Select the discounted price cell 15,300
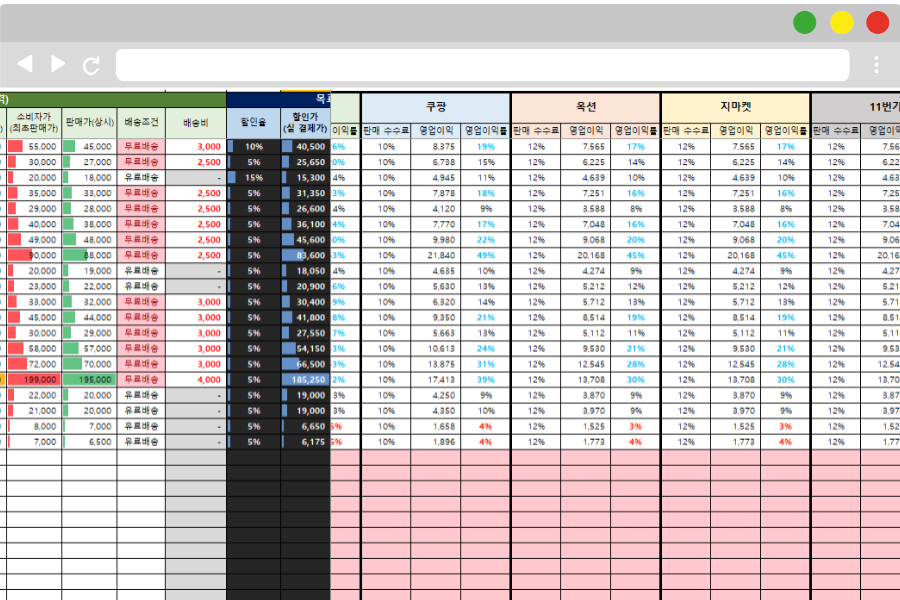900x600 pixels. tap(305, 177)
